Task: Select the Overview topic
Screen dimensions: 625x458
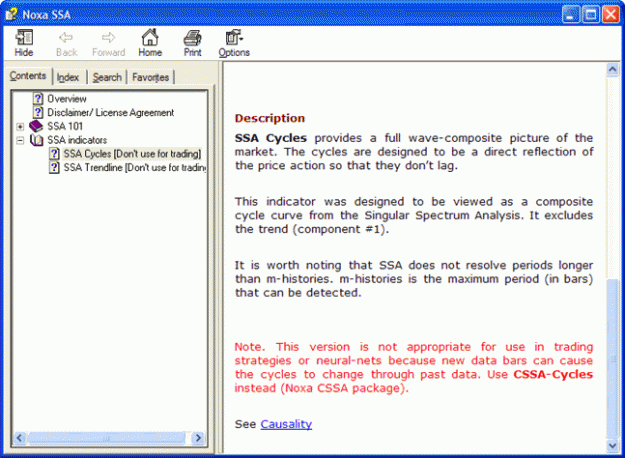Action: (x=67, y=98)
